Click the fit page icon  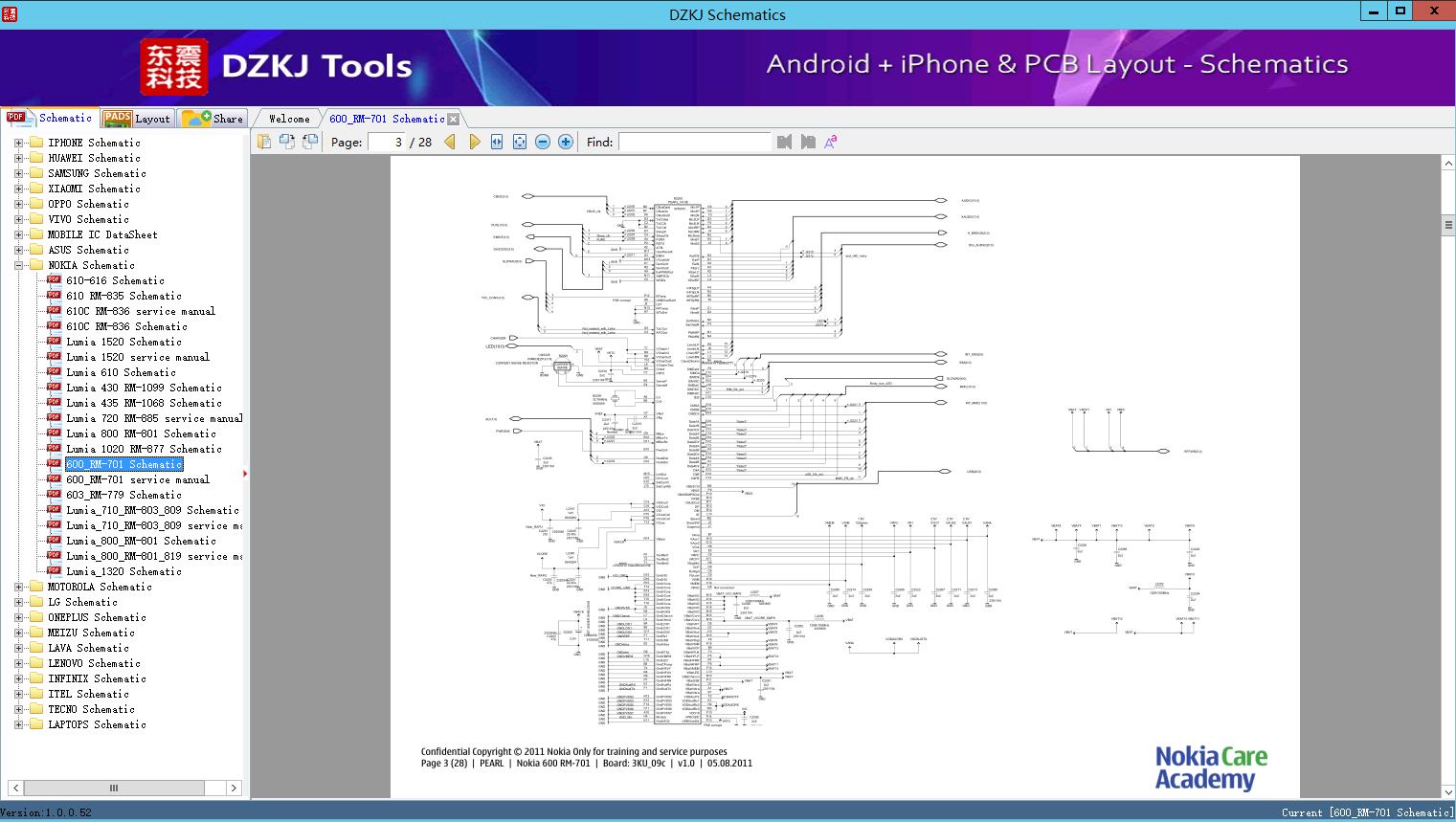(520, 142)
